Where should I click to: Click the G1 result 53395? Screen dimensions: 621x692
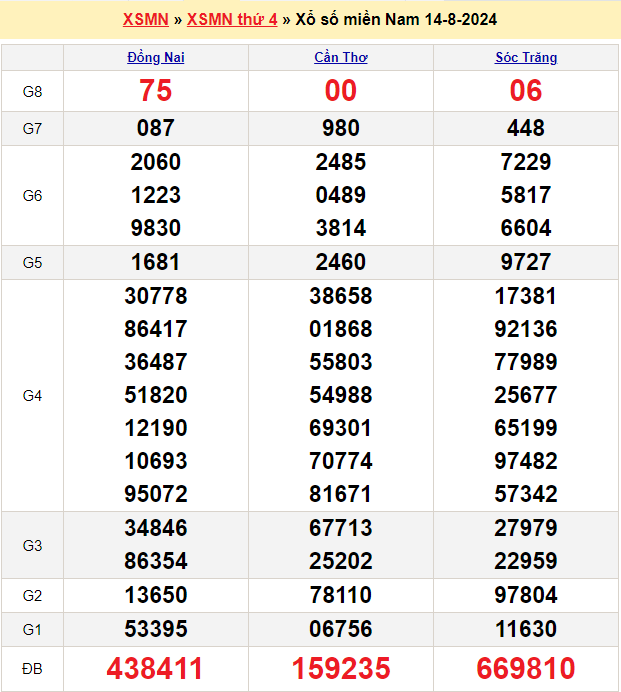pos(156,629)
